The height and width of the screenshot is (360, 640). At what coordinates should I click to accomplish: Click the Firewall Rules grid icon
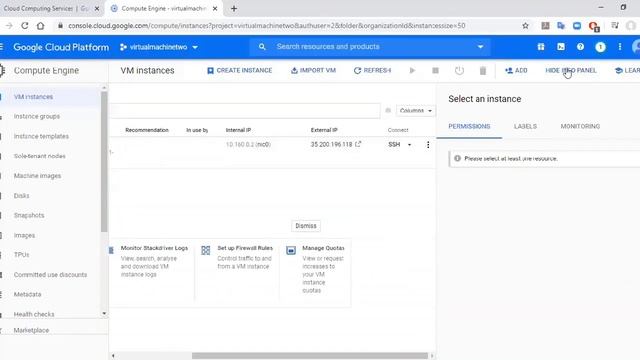pos(206,250)
